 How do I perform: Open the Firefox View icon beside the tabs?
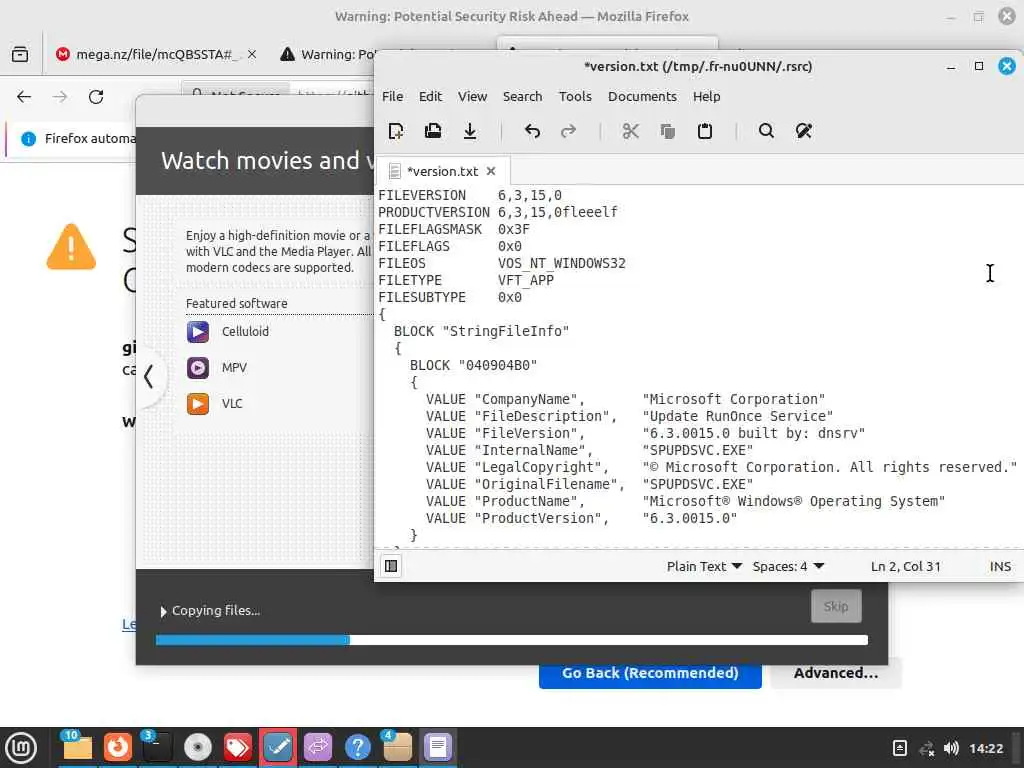tap(20, 54)
